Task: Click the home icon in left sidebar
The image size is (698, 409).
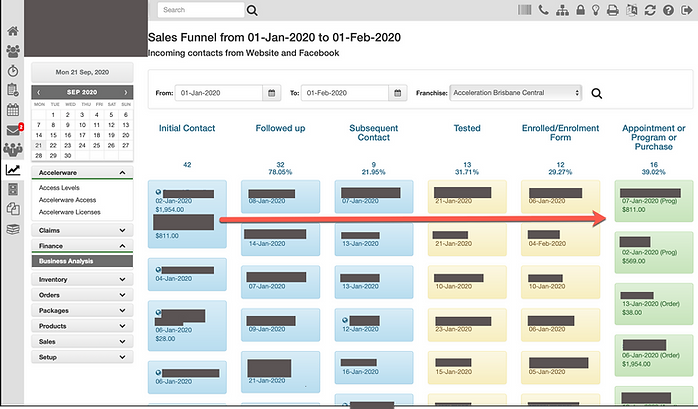Action: click(x=13, y=31)
